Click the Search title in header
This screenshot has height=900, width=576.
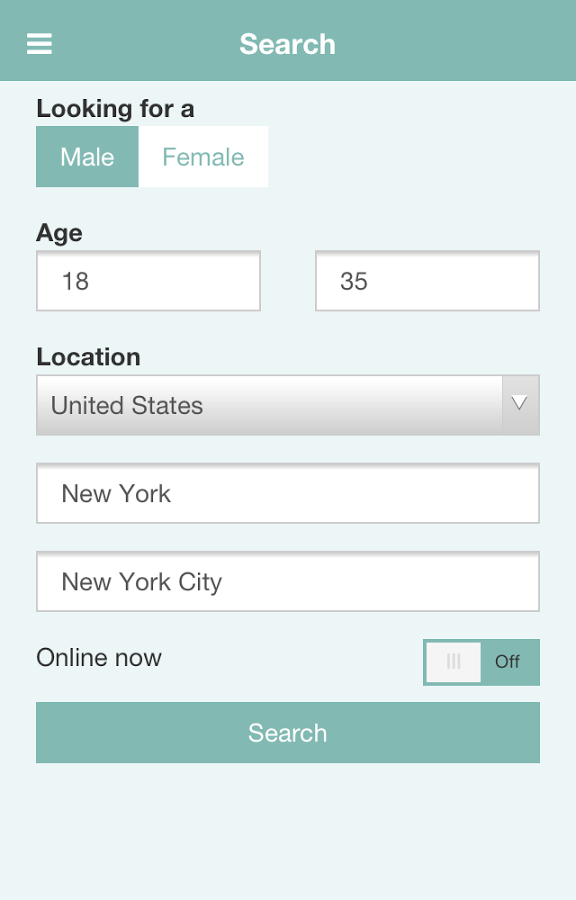tap(287, 44)
